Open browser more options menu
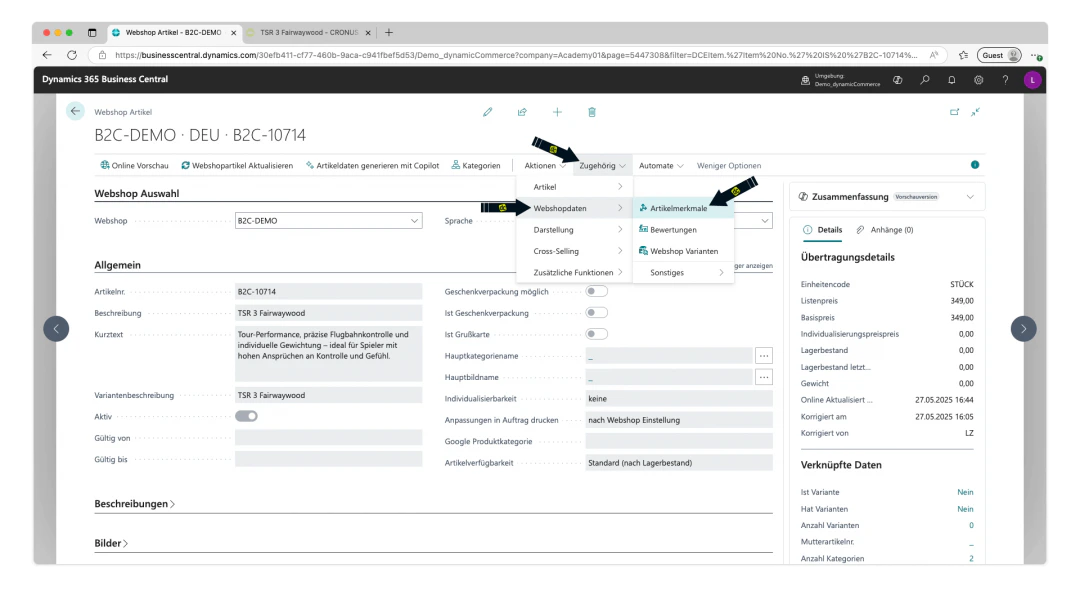Screen dimensions: 1080x608 point(1036,55)
